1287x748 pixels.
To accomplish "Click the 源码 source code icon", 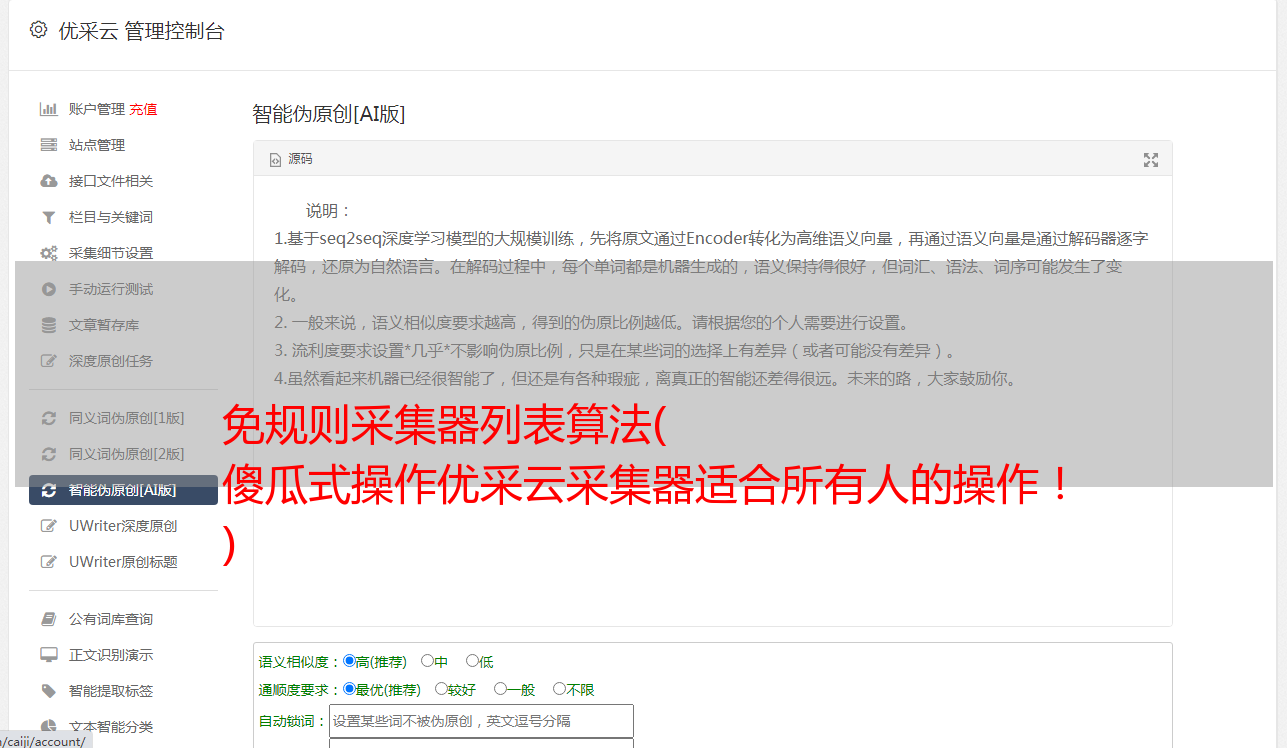I will tap(276, 160).
